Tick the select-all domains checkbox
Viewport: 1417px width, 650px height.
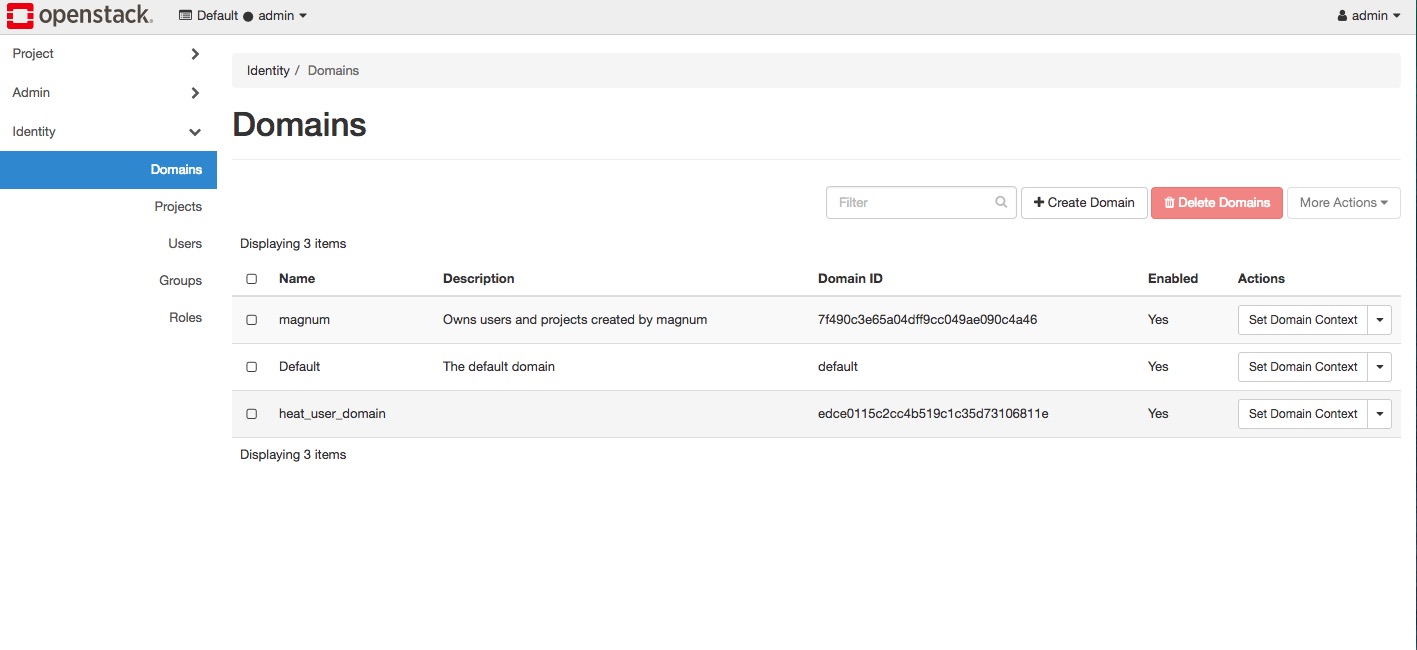coord(252,279)
